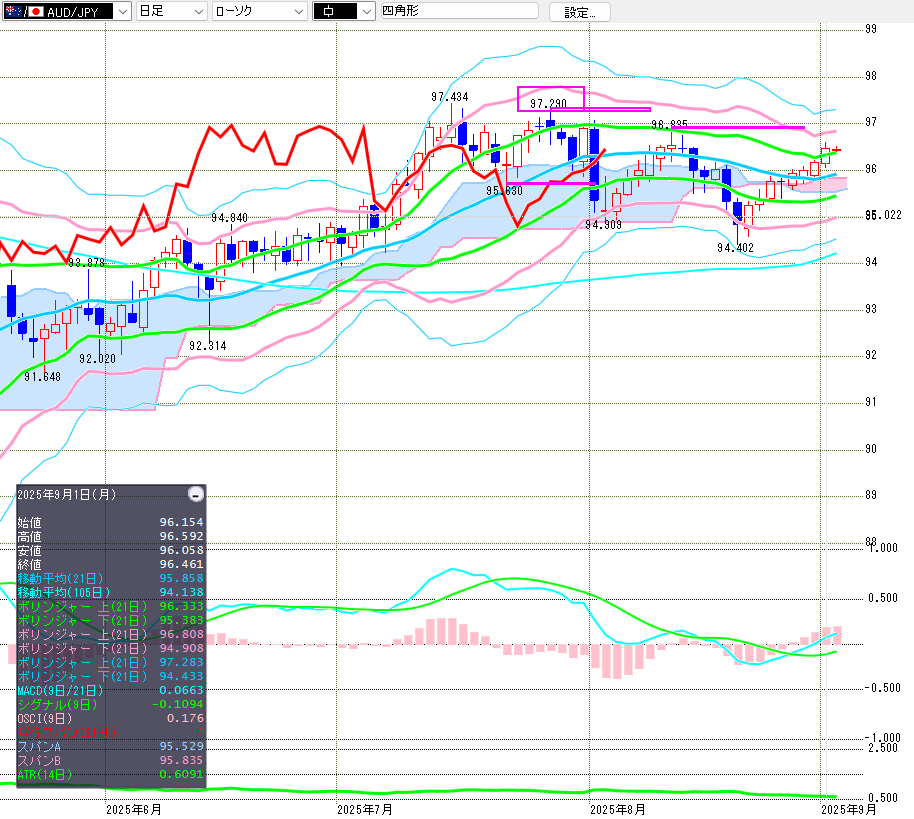This screenshot has height=819, width=914.
Task: Click the 終値 96.461 row
Action: click(111, 564)
